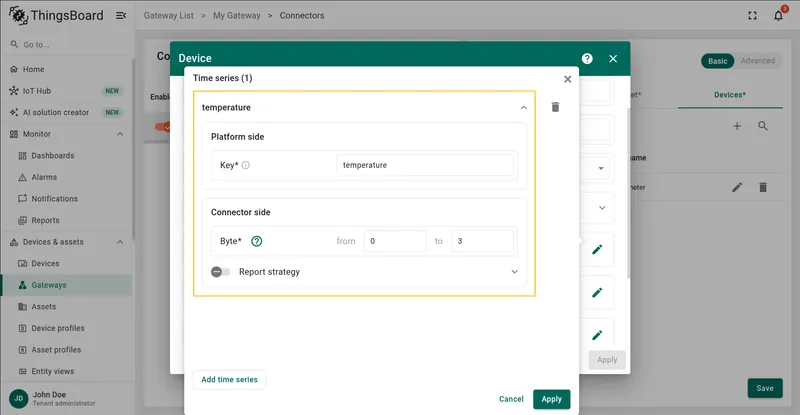Click the Key input field

coord(425,165)
